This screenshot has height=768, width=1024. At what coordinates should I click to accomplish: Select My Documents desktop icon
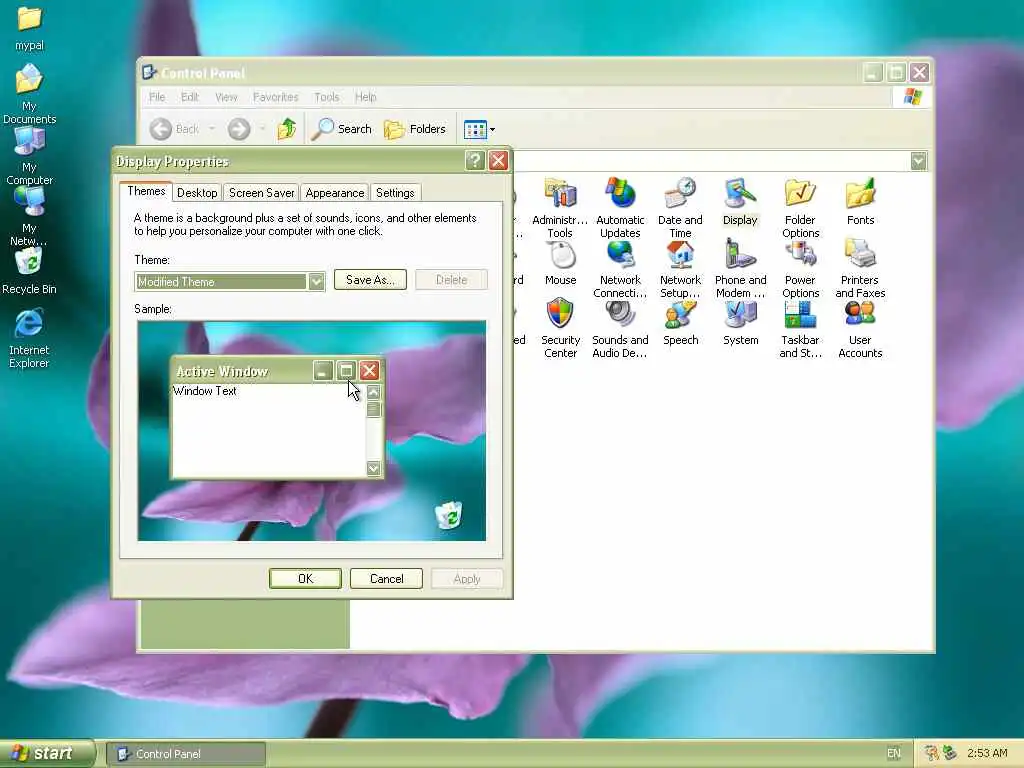(x=29, y=93)
